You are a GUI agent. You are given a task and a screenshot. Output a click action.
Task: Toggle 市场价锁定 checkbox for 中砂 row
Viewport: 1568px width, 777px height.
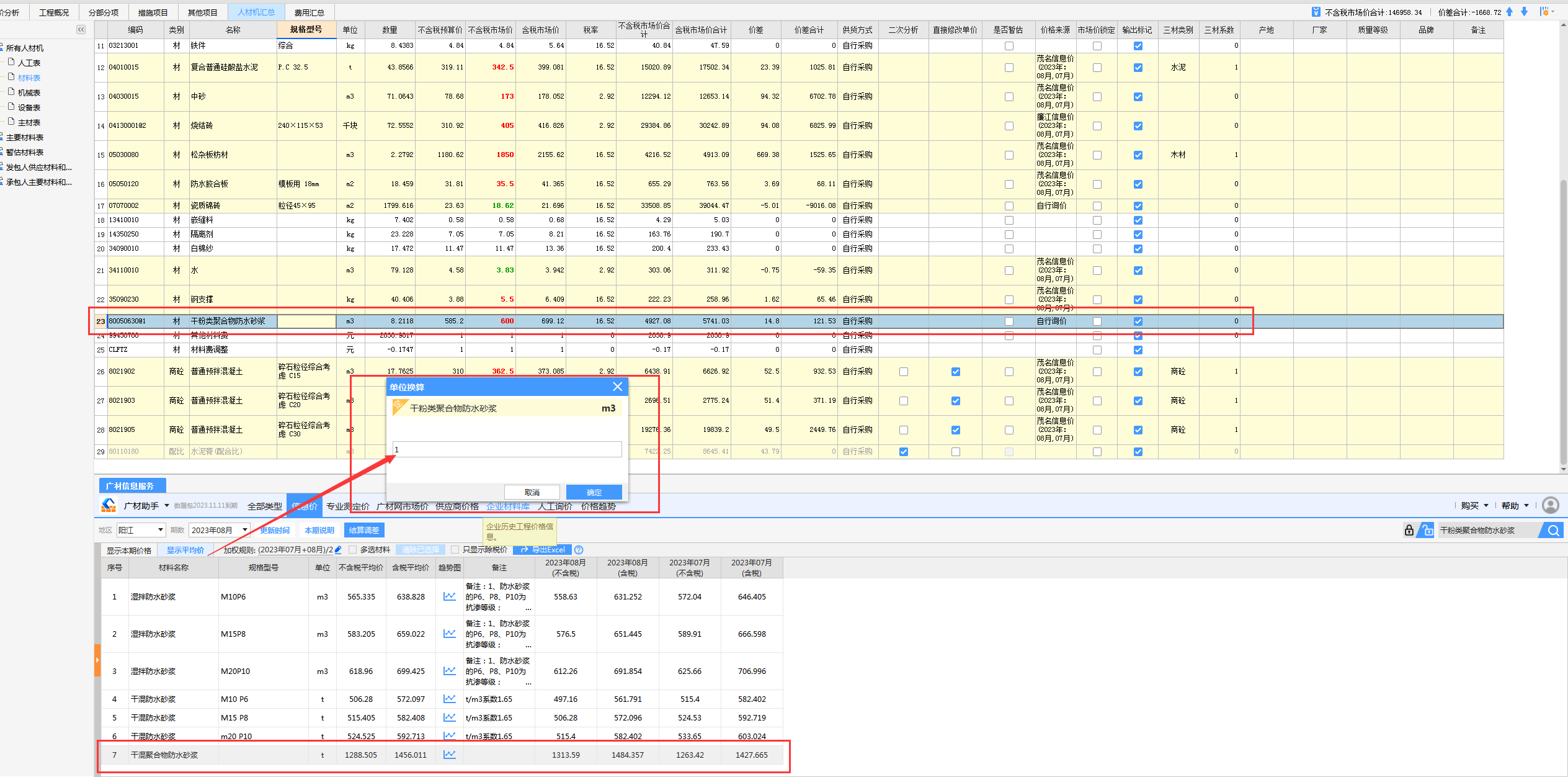click(1097, 97)
